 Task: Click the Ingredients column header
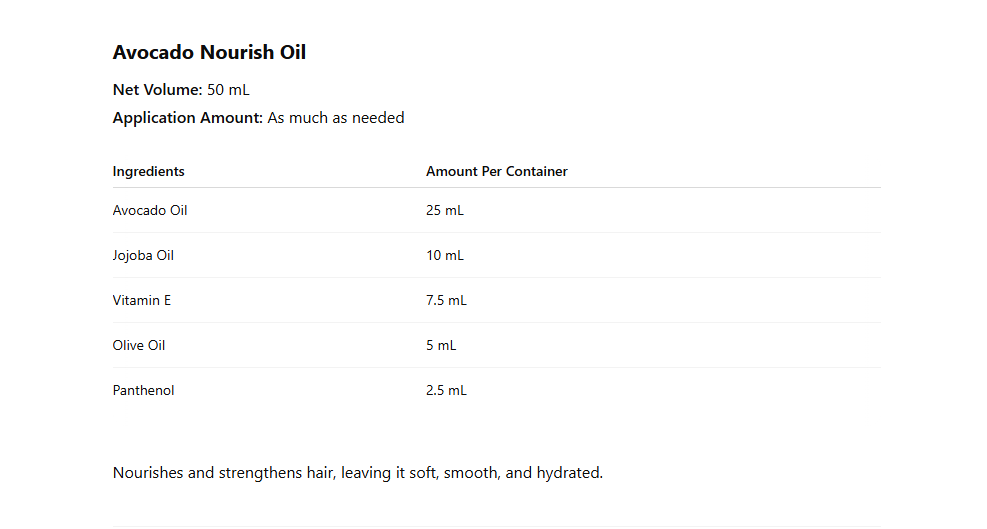(x=148, y=172)
